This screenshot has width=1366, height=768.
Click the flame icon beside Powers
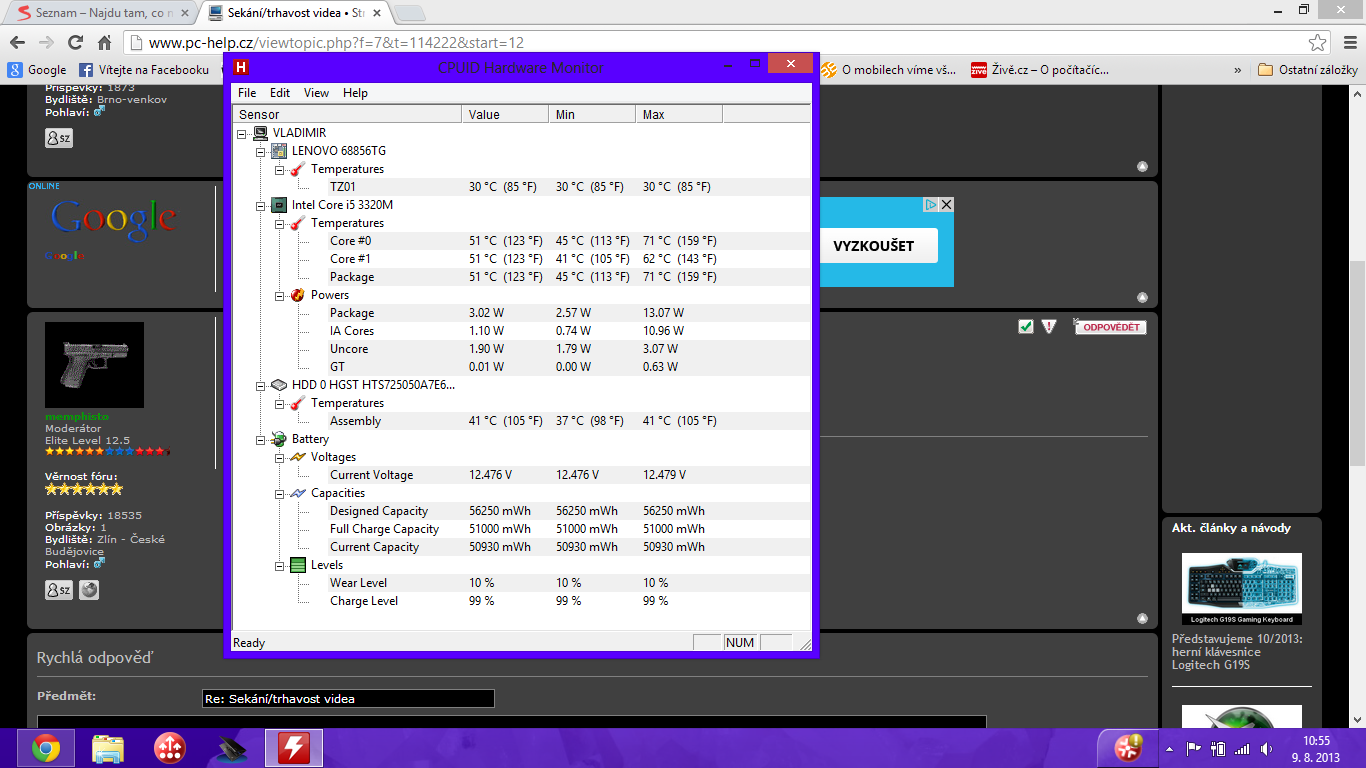tap(298, 295)
